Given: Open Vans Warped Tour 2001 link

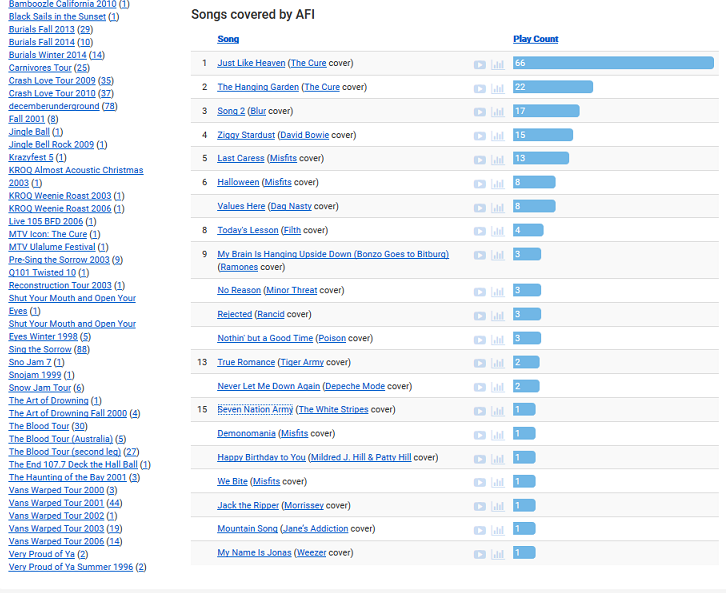Looking at the screenshot, I should [56, 503].
